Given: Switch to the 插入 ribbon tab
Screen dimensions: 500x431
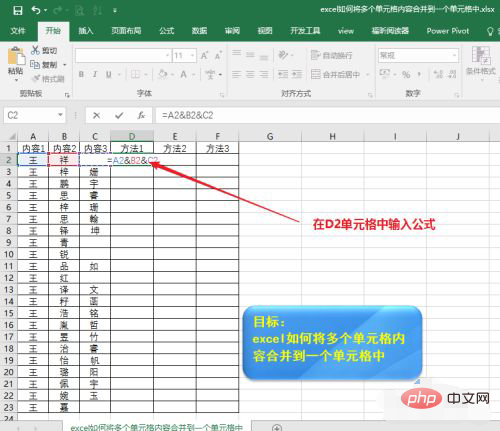Looking at the screenshot, I should point(86,31).
